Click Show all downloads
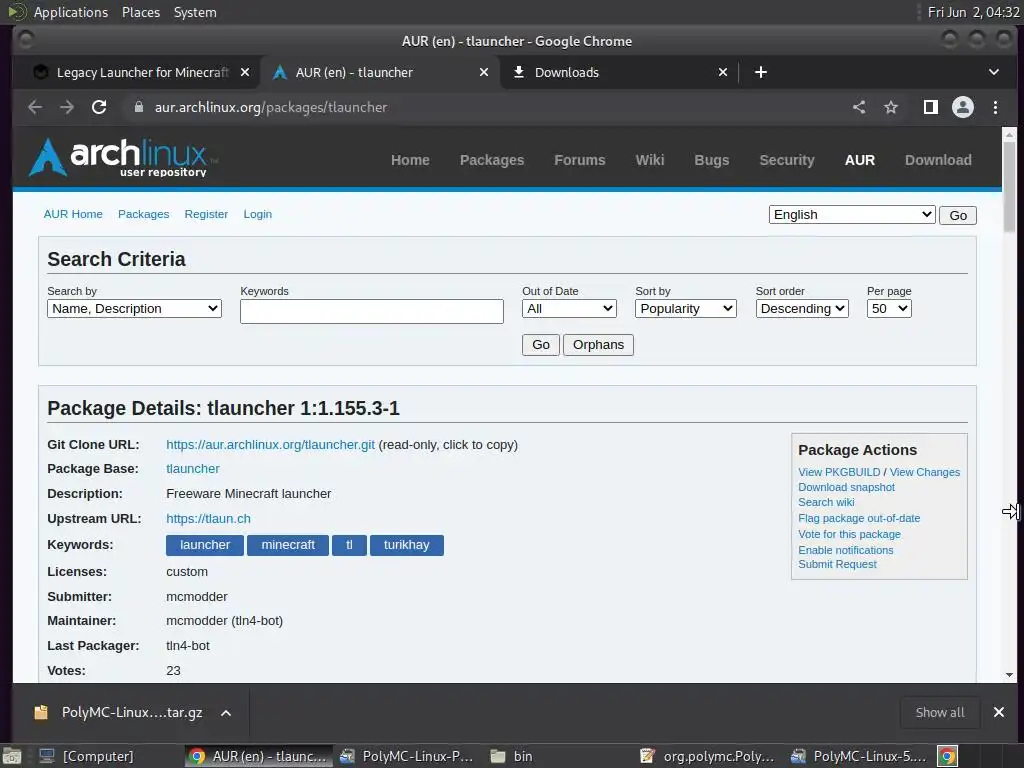This screenshot has height=768, width=1024. click(940, 712)
